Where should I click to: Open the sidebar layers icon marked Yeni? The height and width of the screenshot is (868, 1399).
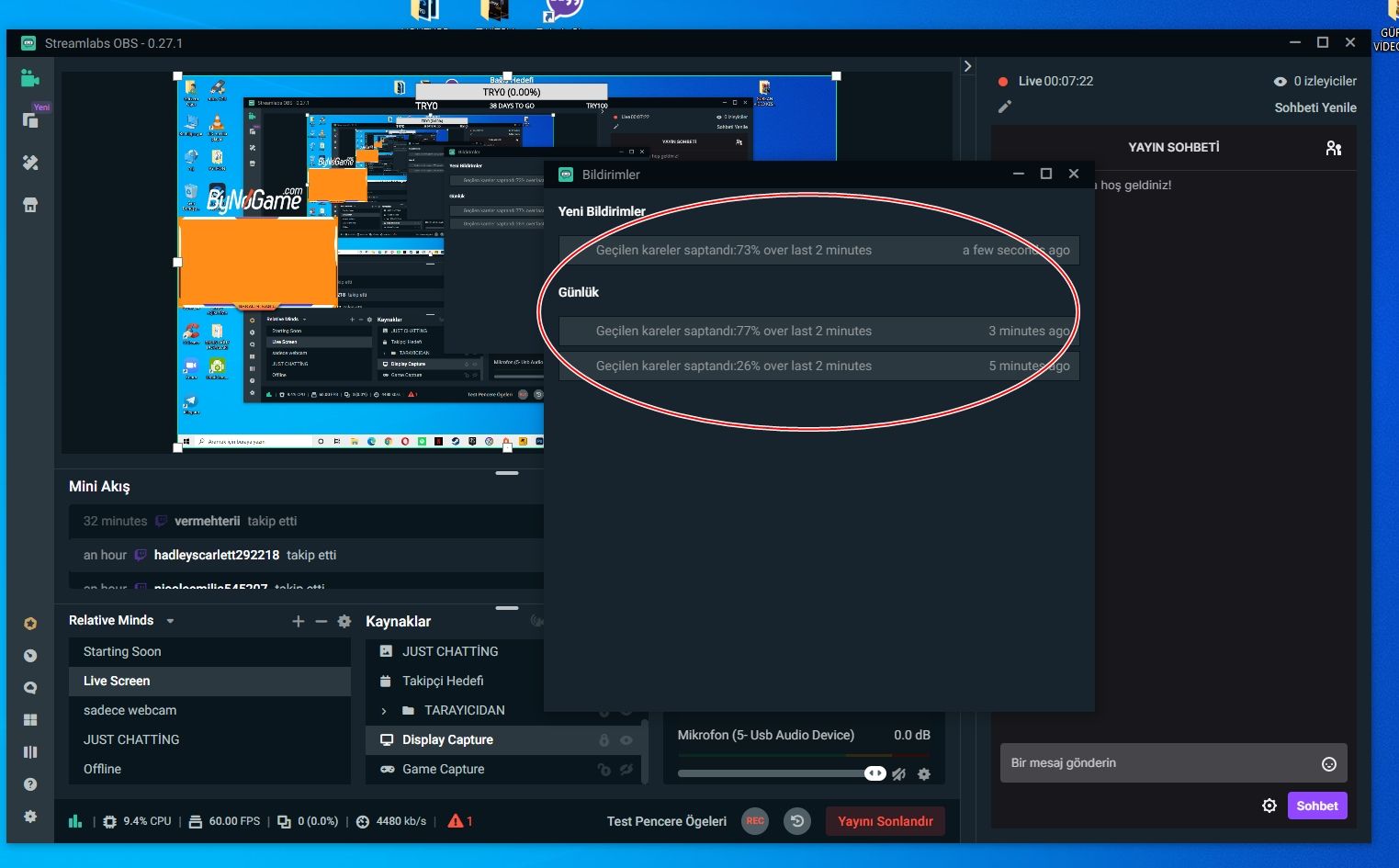coord(30,120)
